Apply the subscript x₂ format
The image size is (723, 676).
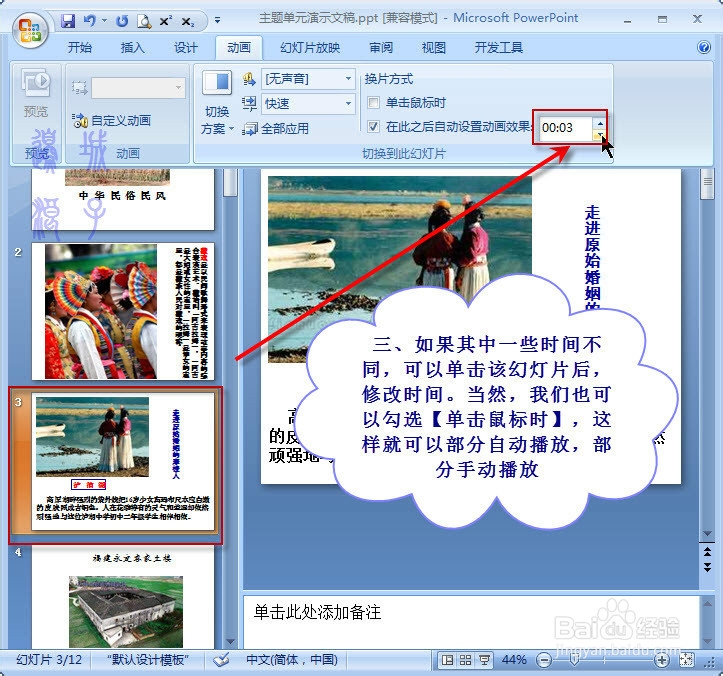188,21
